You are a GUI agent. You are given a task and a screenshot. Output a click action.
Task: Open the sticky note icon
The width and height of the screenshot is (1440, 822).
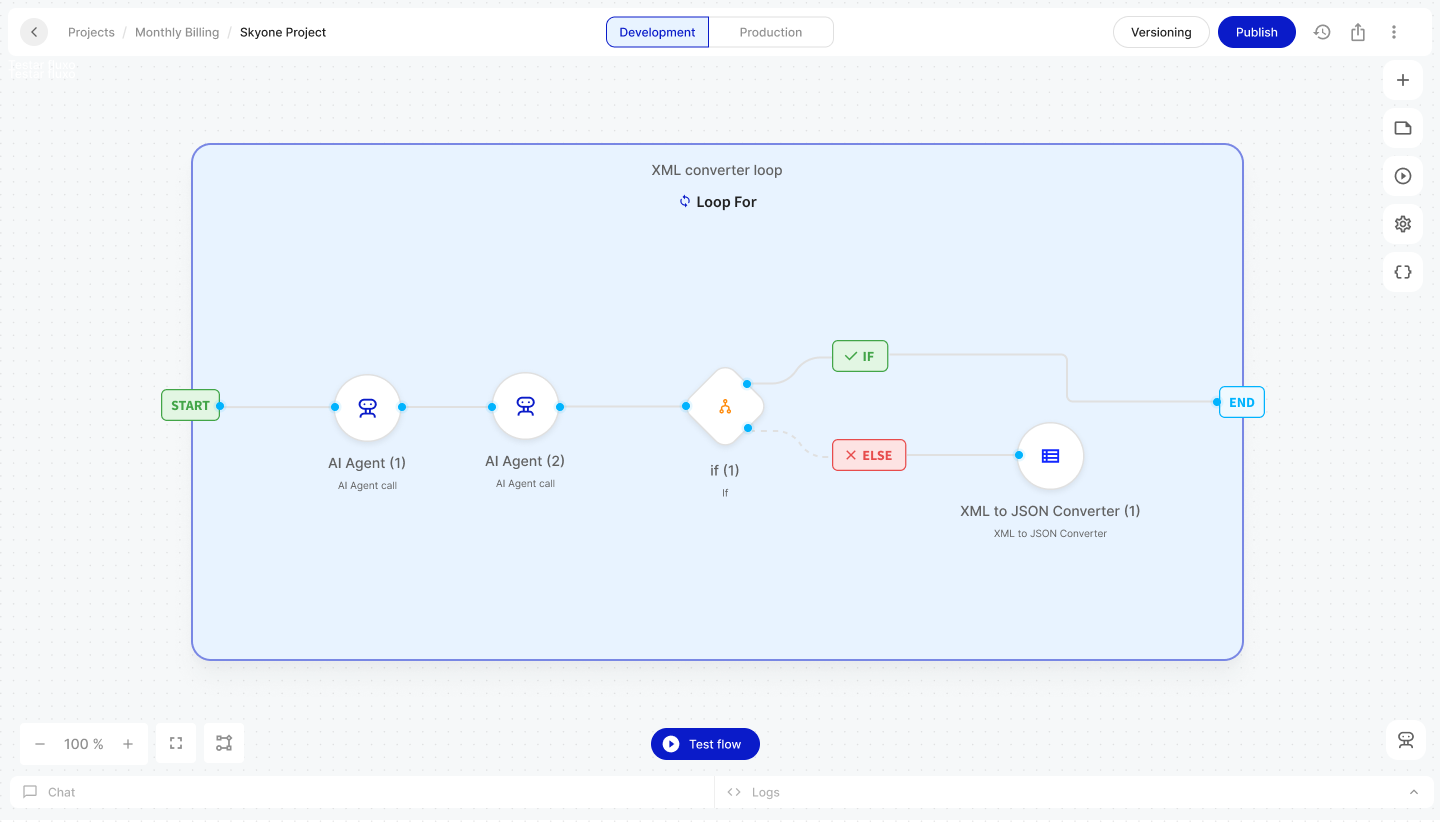[1403, 128]
